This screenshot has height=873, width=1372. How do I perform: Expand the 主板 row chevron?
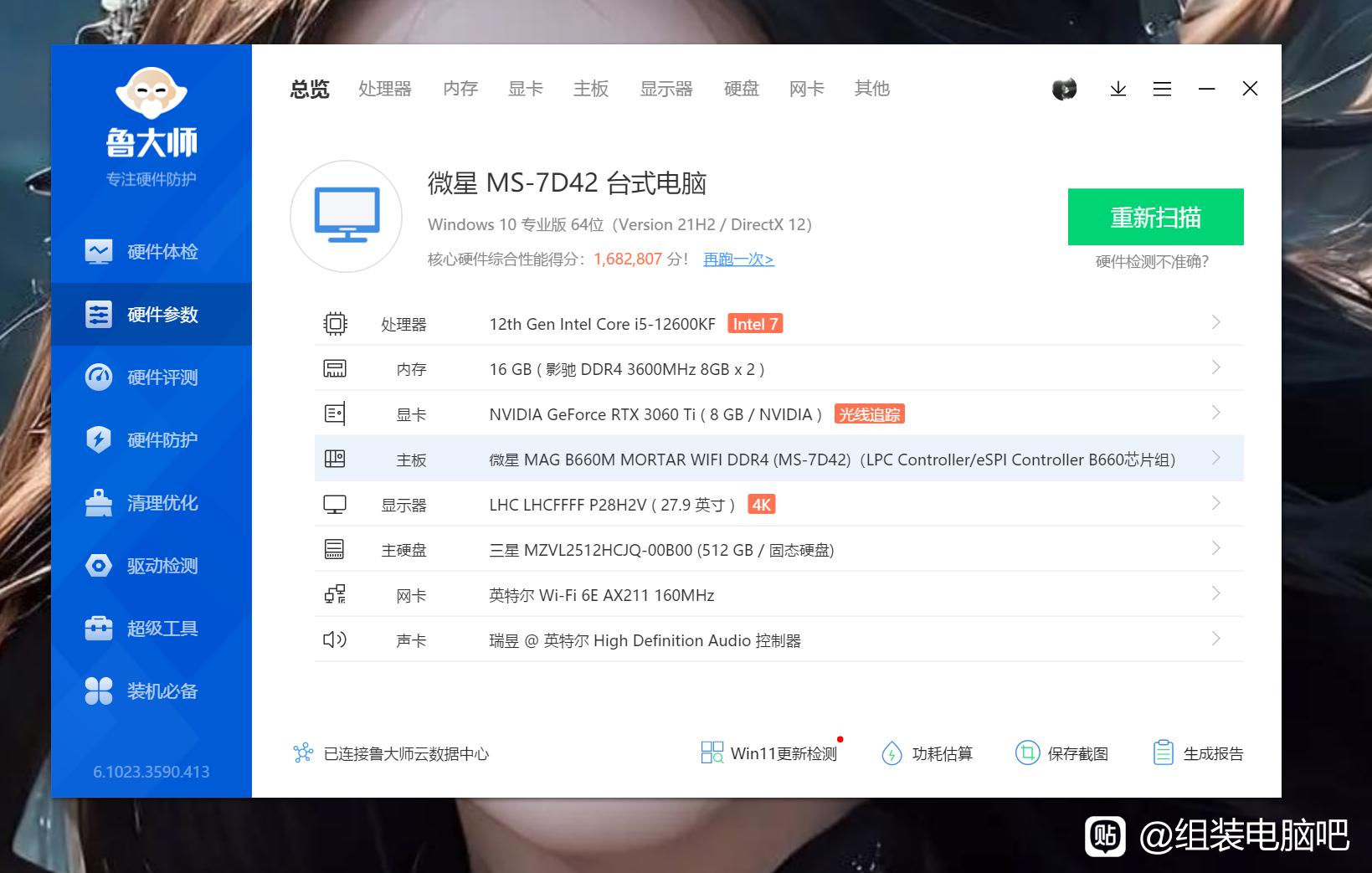coord(1216,458)
